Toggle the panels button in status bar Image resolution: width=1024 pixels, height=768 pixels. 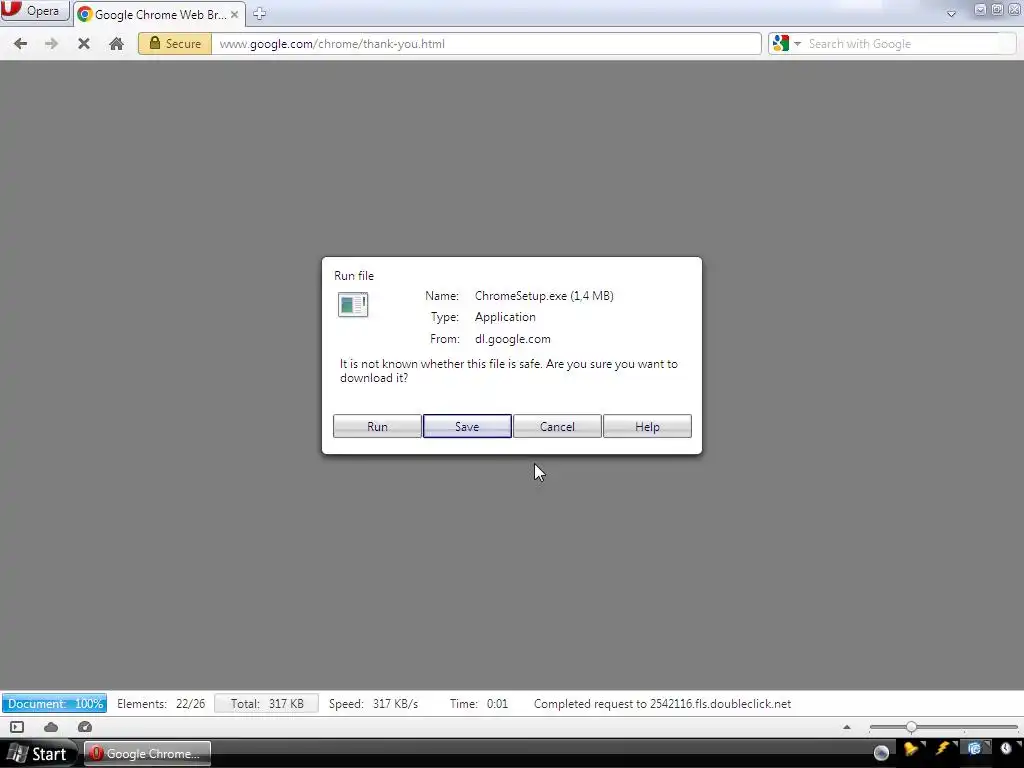(x=17, y=727)
